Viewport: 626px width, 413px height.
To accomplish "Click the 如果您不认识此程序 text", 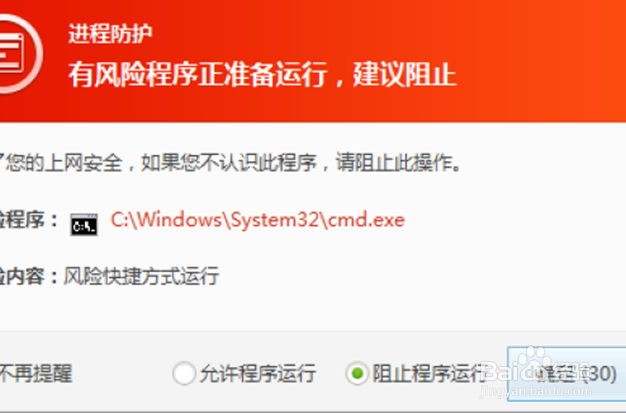I will [229, 163].
